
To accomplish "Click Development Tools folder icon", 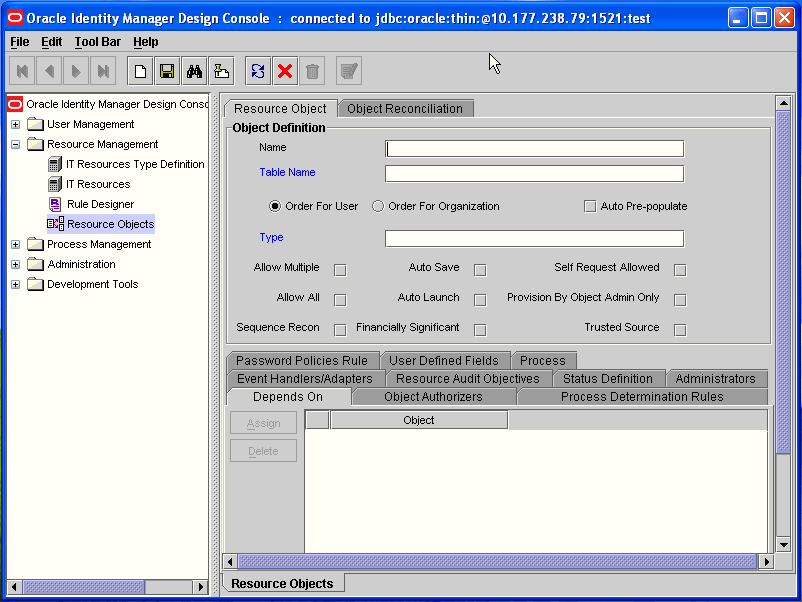I will pos(35,284).
